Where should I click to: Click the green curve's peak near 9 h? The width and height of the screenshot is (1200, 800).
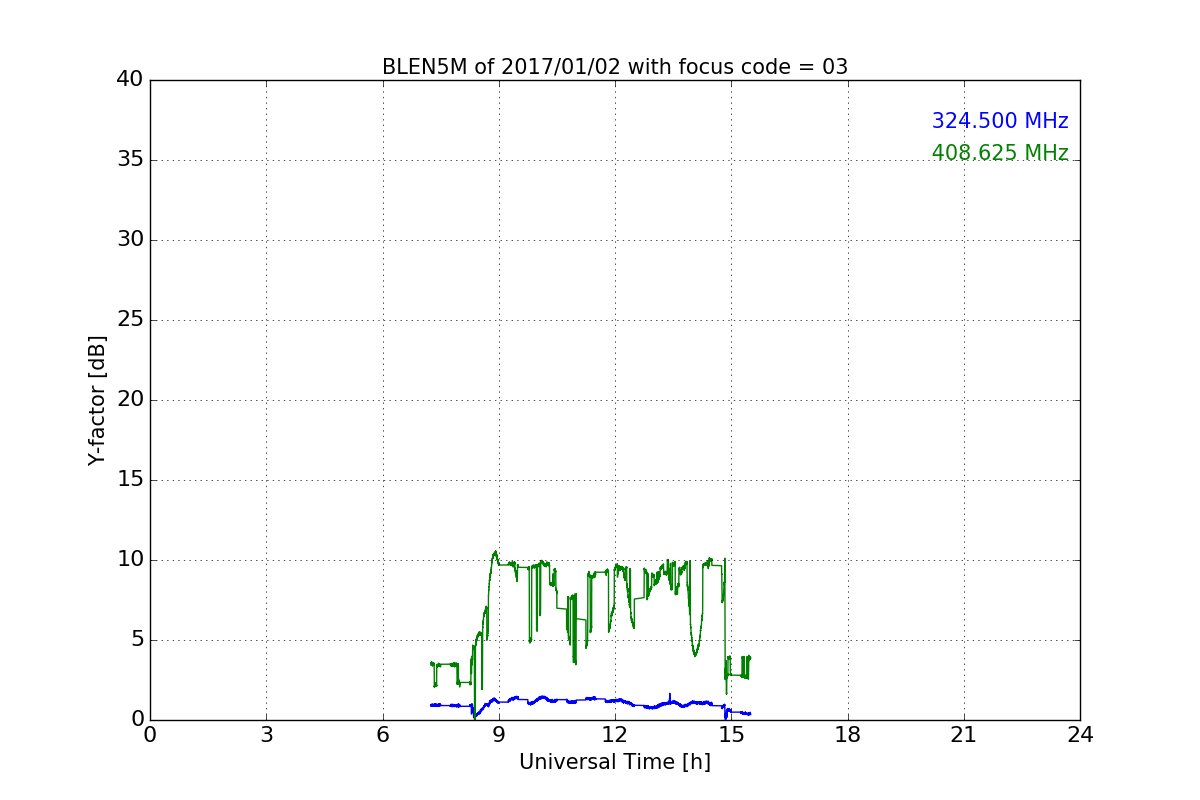pos(495,552)
